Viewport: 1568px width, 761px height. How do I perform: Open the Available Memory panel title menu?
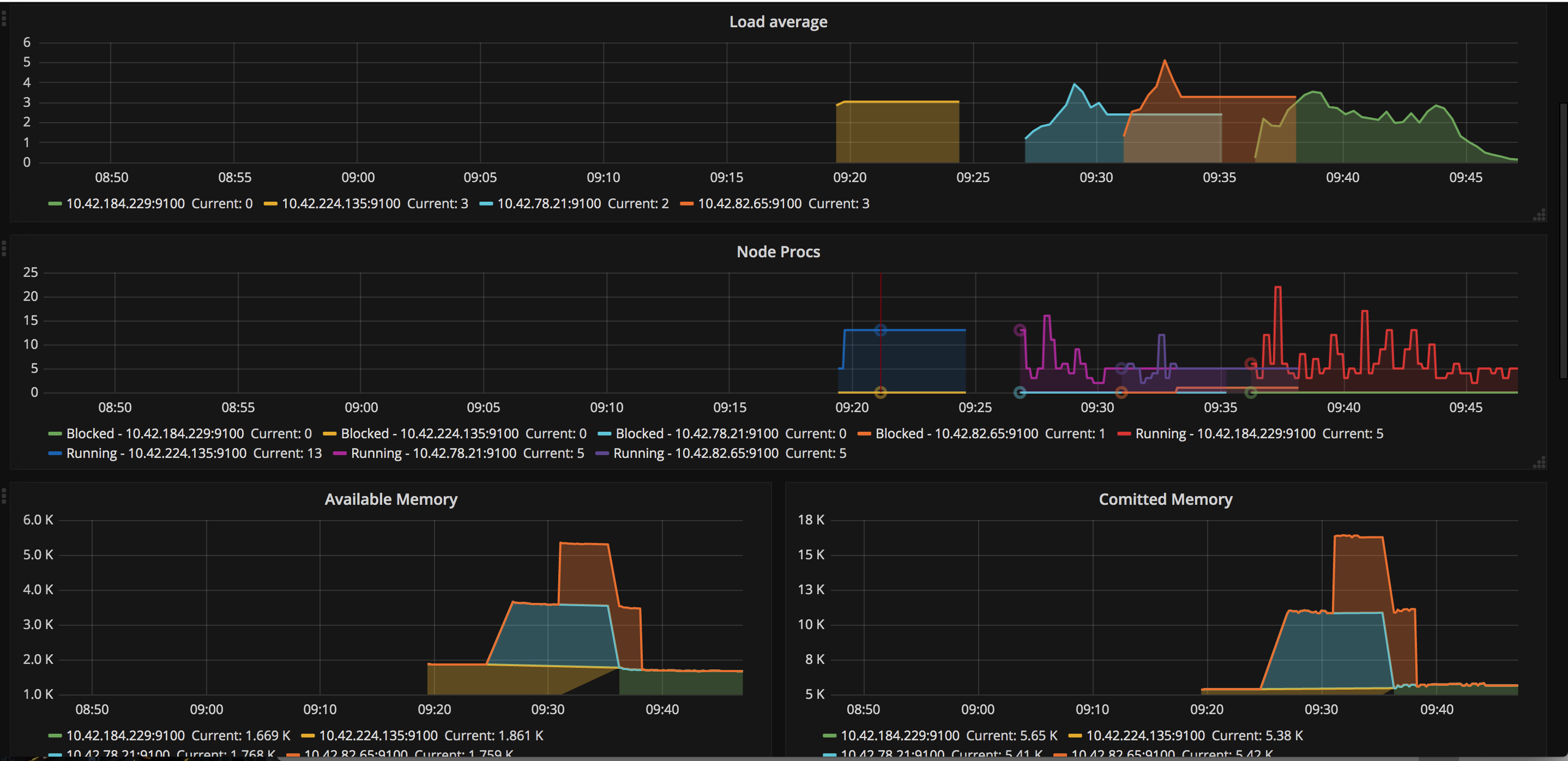coord(391,499)
